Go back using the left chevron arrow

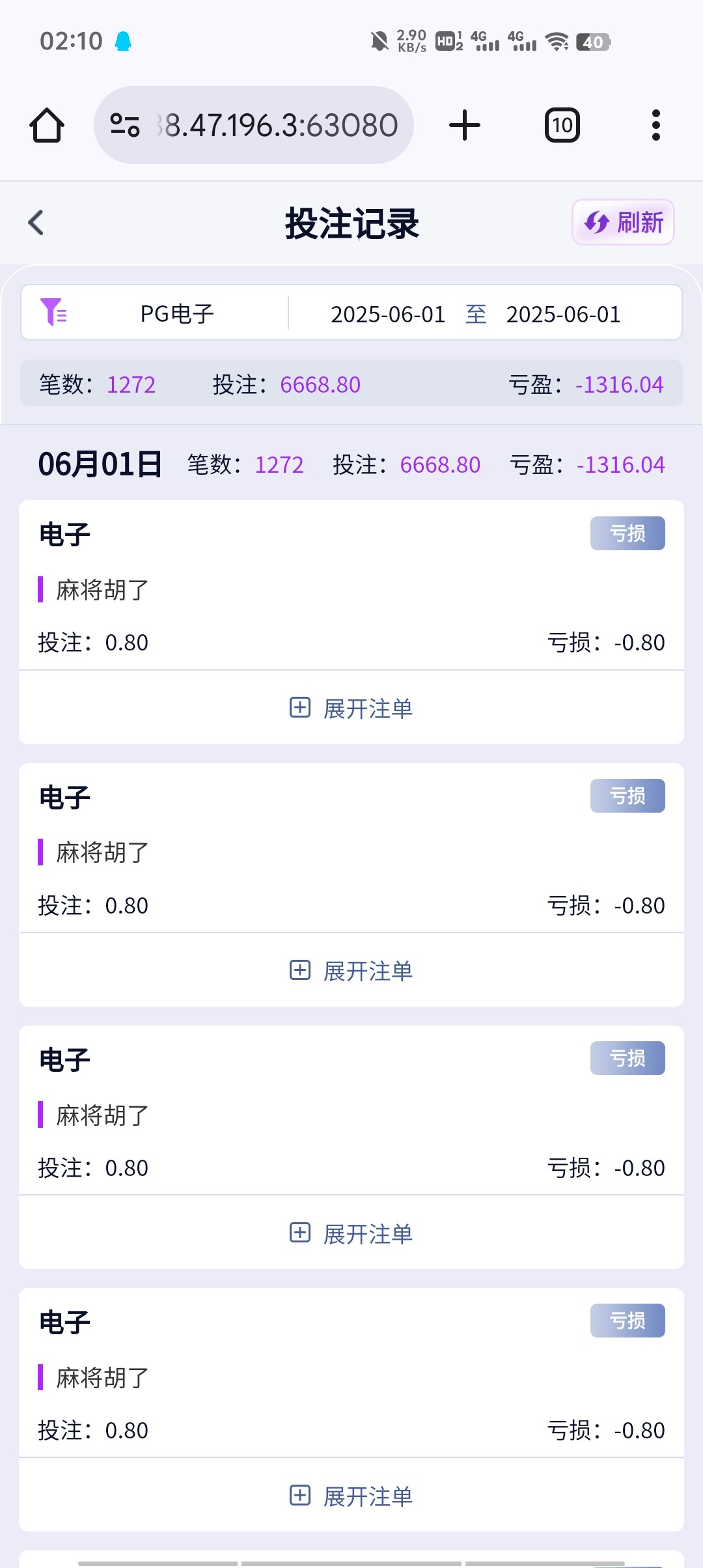point(36,223)
